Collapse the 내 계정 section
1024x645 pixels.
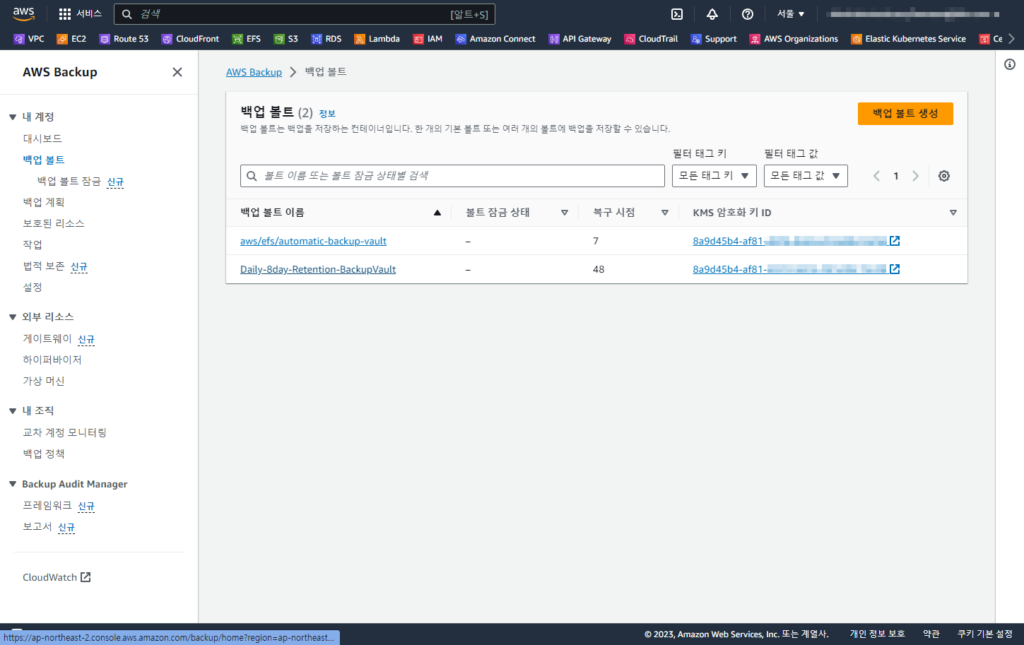click(x=12, y=117)
